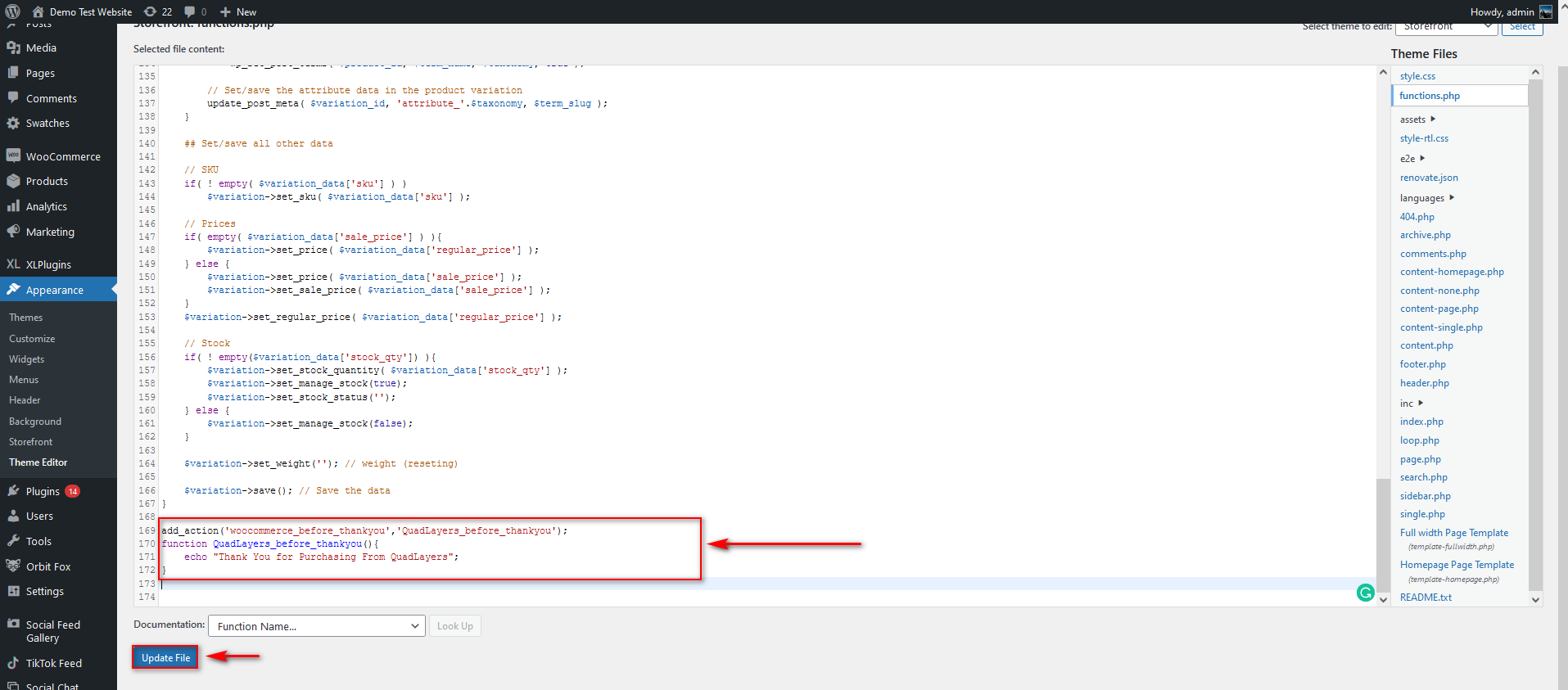Click the TikTok Feed icon
1568x690 pixels.
pyautogui.click(x=13, y=663)
